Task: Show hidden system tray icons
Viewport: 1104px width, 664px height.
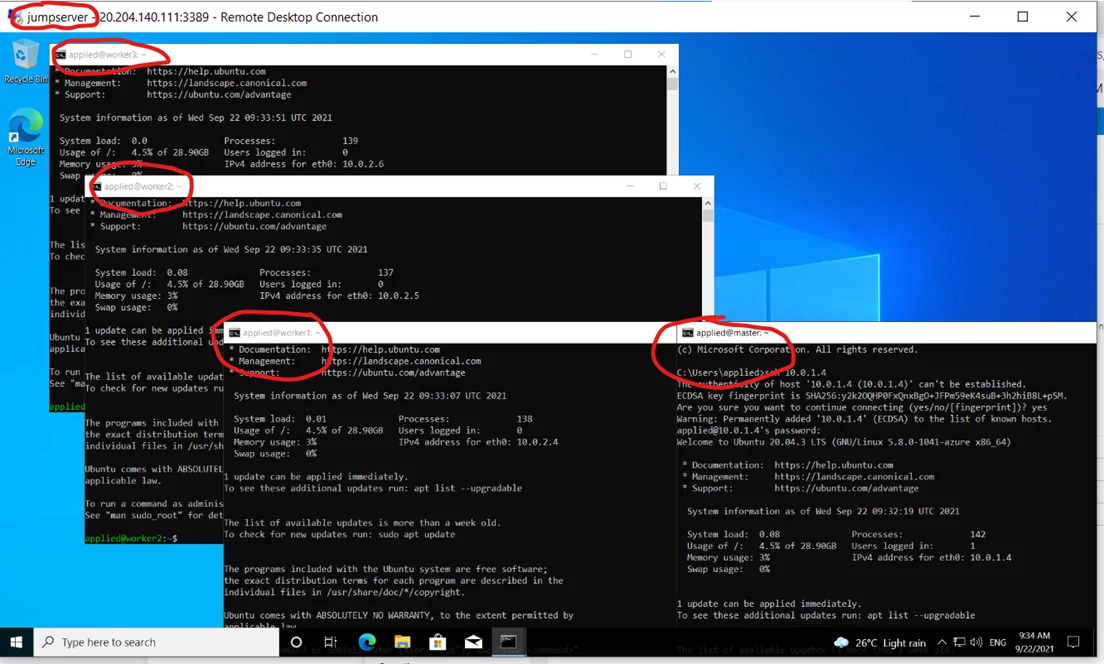Action: click(x=943, y=642)
